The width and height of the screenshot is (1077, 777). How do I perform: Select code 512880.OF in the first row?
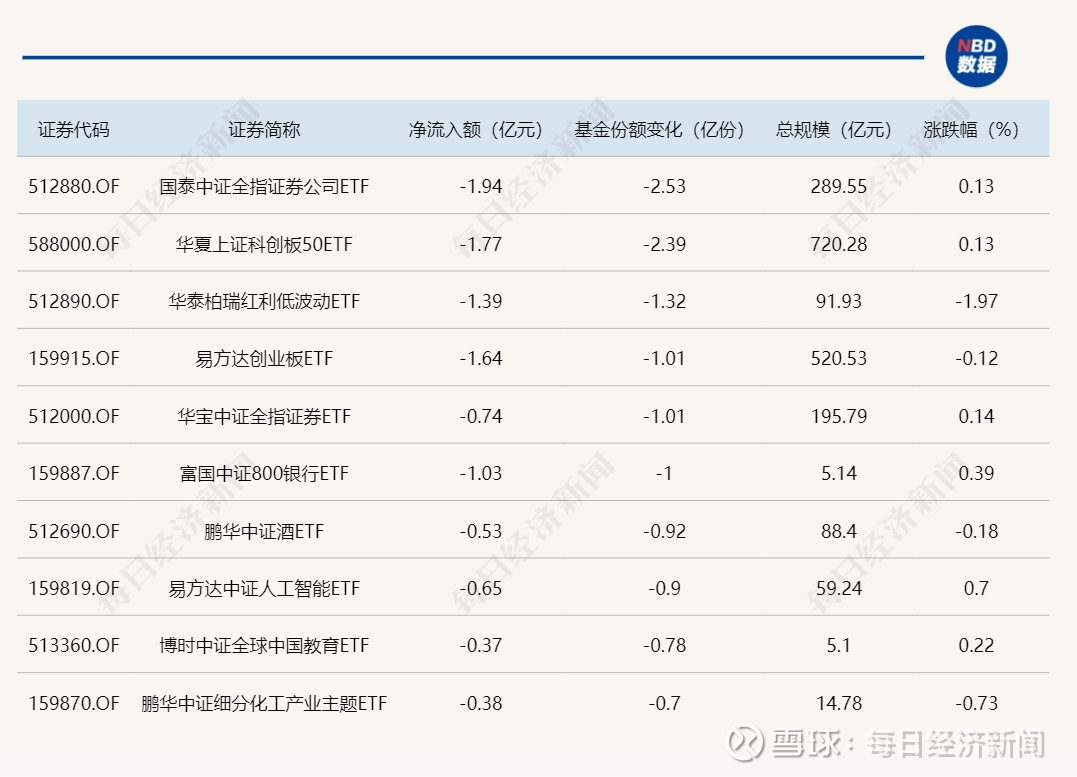(75, 186)
